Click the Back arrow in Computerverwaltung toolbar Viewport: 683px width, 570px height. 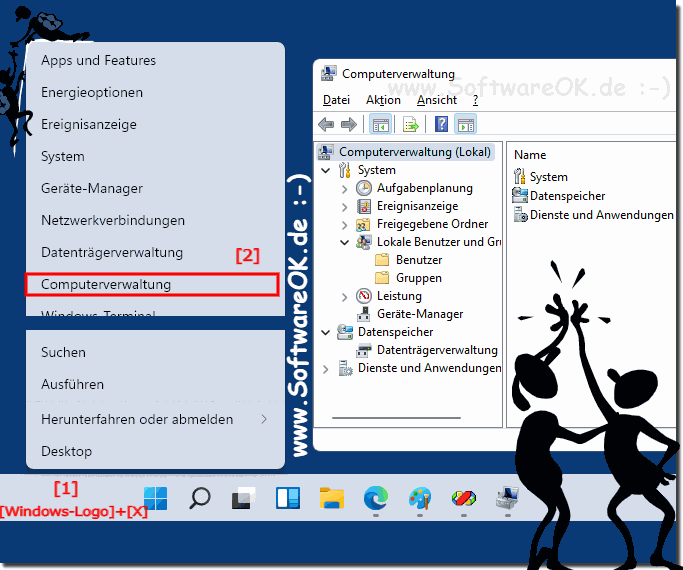coord(326,125)
